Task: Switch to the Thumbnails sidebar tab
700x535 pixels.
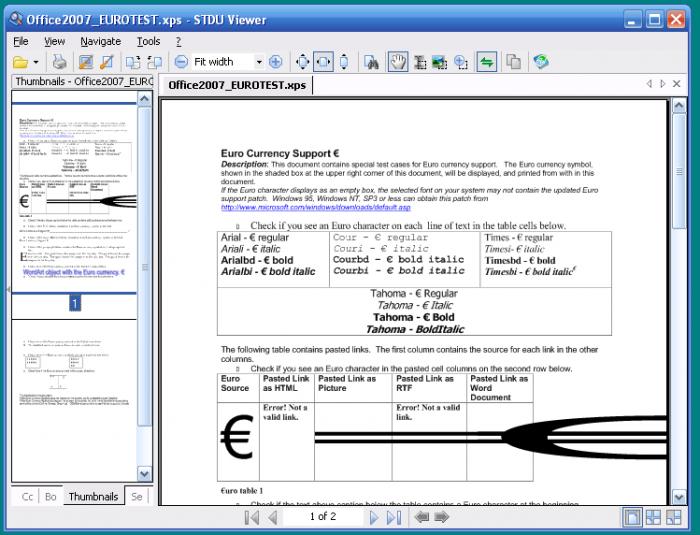Action: [93, 496]
